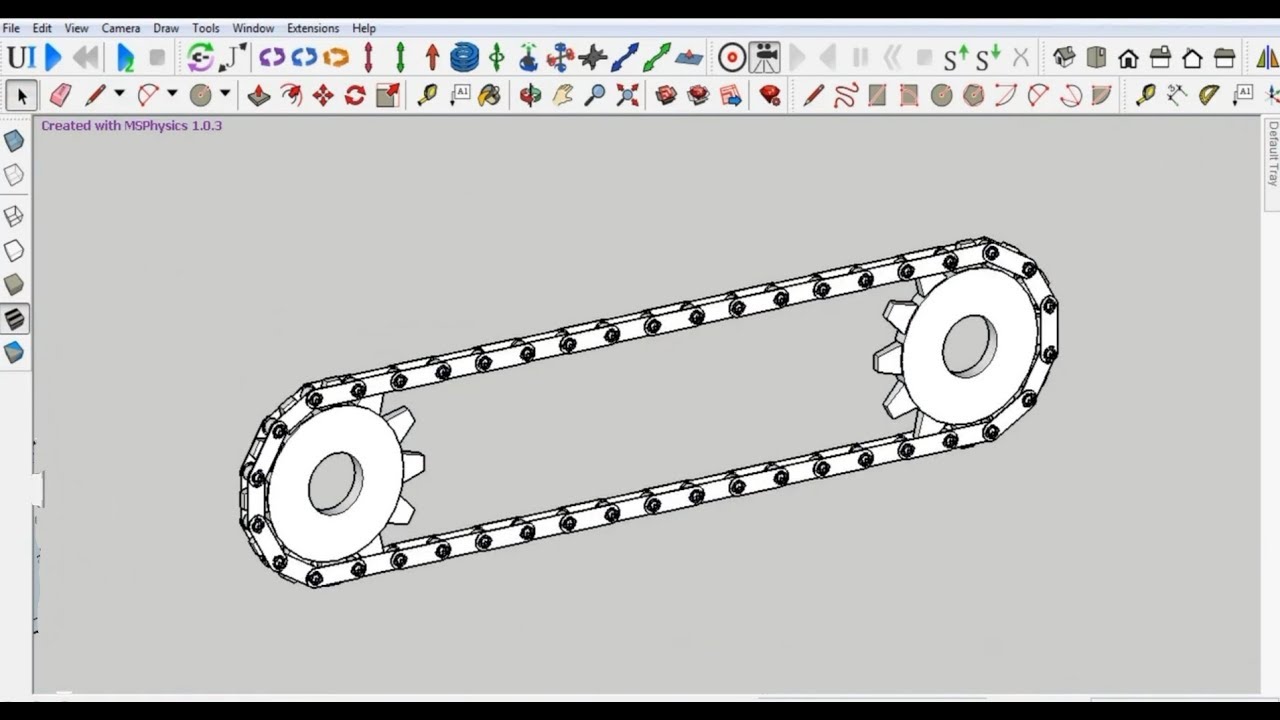Select the Text label tool near Paint Bucket
The width and height of the screenshot is (1280, 720).
click(x=460, y=96)
